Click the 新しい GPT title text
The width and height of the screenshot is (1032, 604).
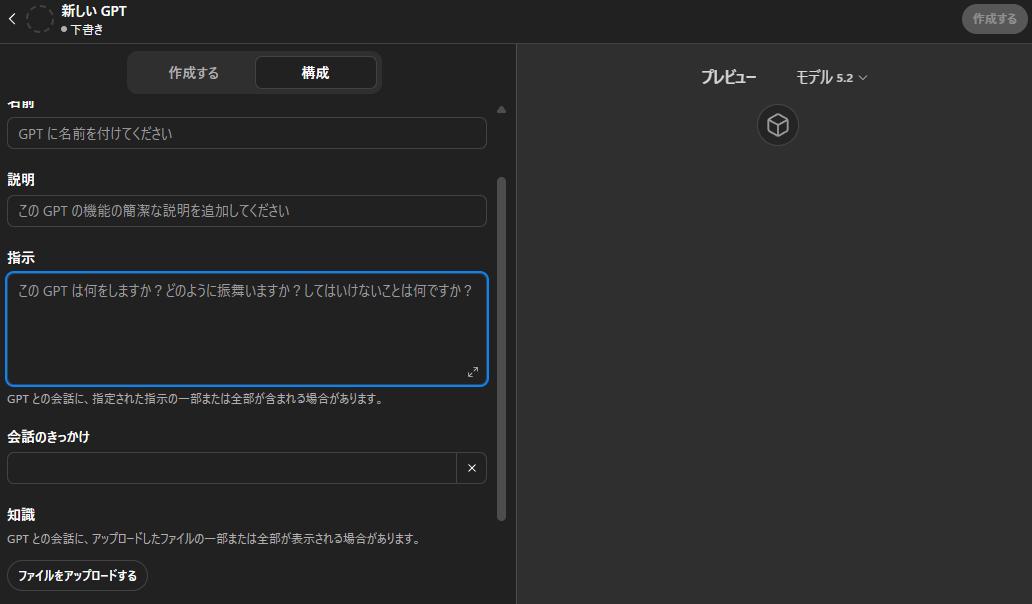coord(94,11)
